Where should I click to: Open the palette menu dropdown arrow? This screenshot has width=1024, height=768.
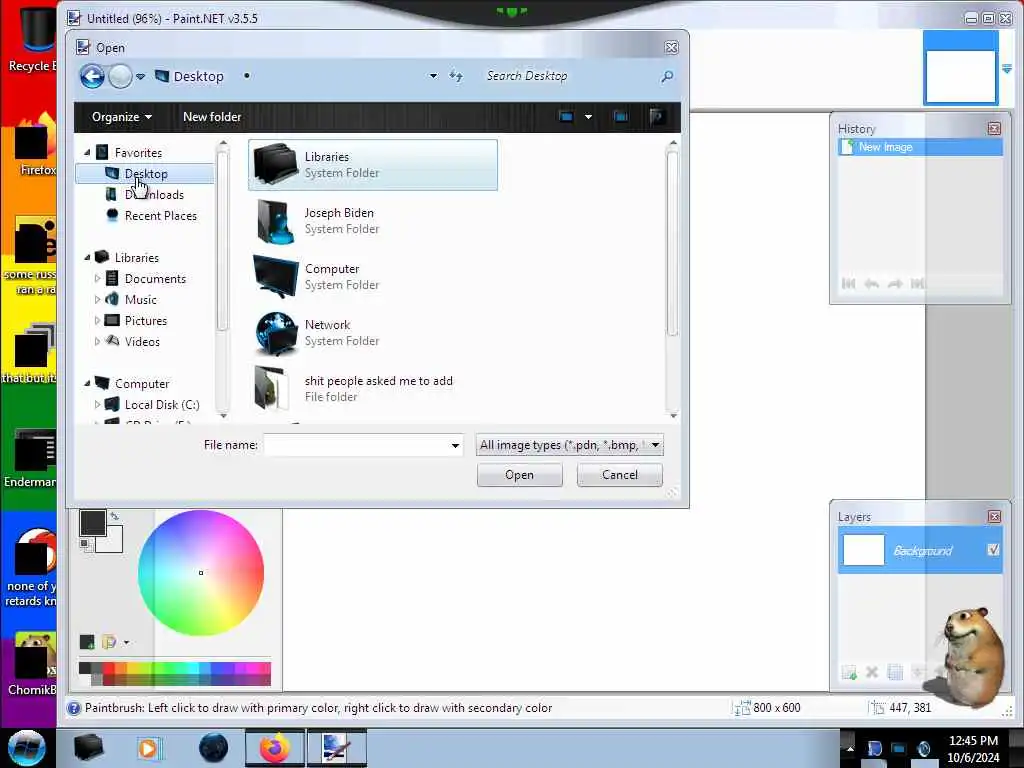(x=126, y=642)
